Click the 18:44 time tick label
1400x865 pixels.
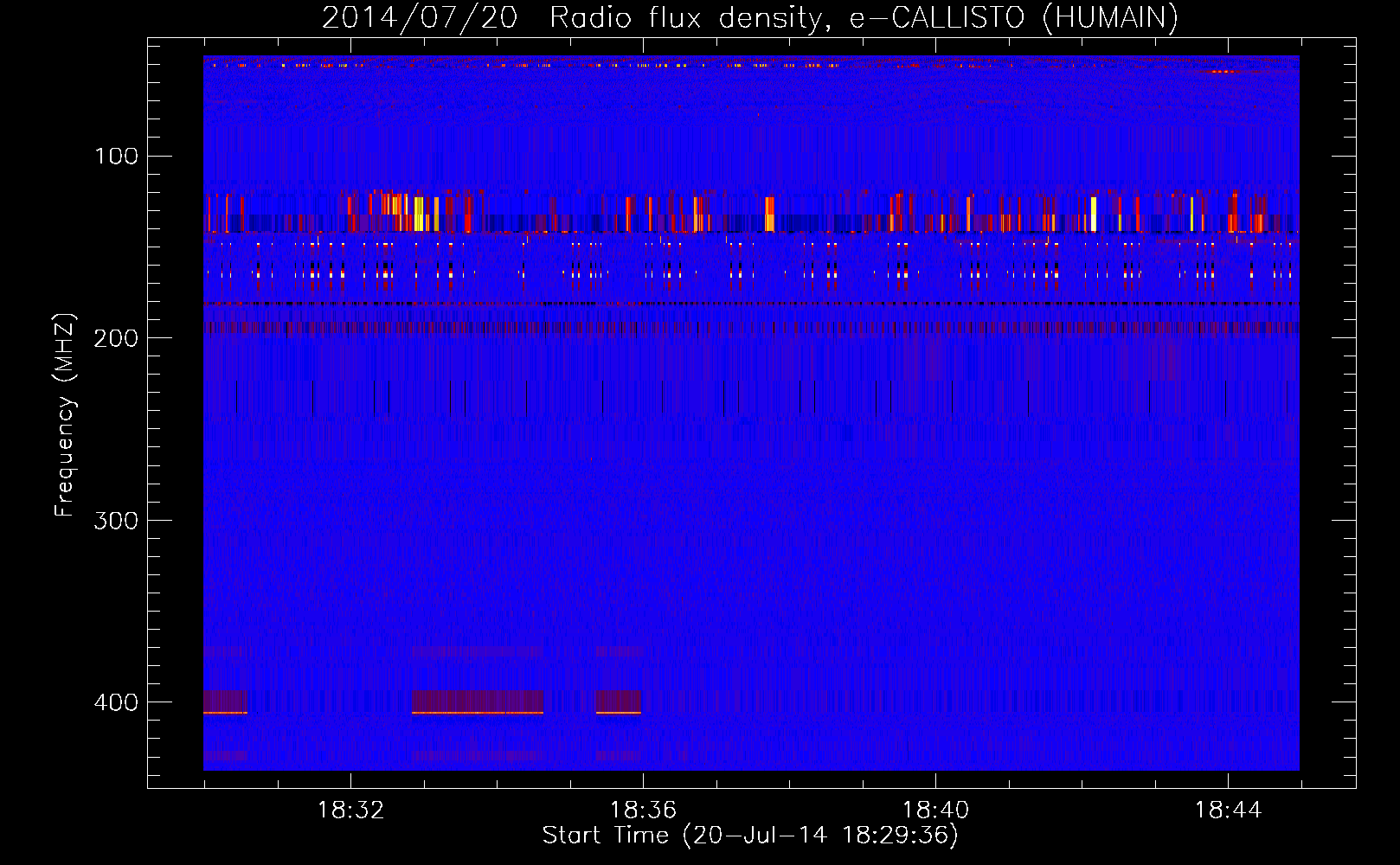click(1228, 811)
